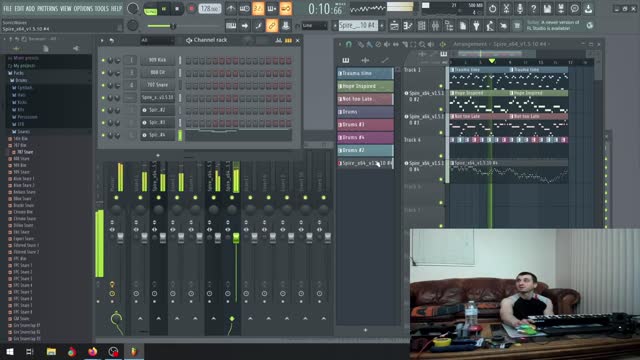Toggle the orange step sequencer view icon
640x360 pixels.
coord(288,40)
